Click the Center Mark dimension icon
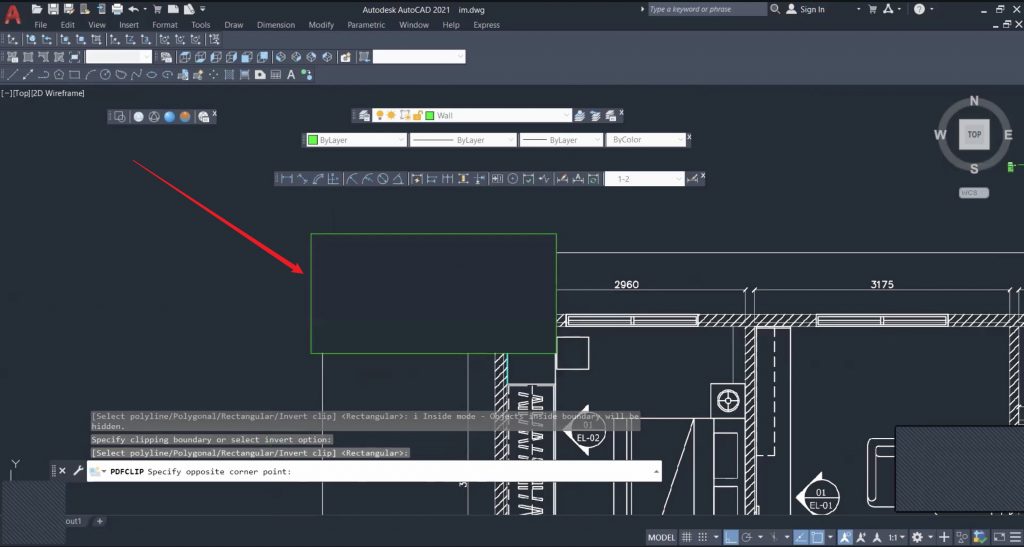The width and height of the screenshot is (1024, 547). [513, 179]
